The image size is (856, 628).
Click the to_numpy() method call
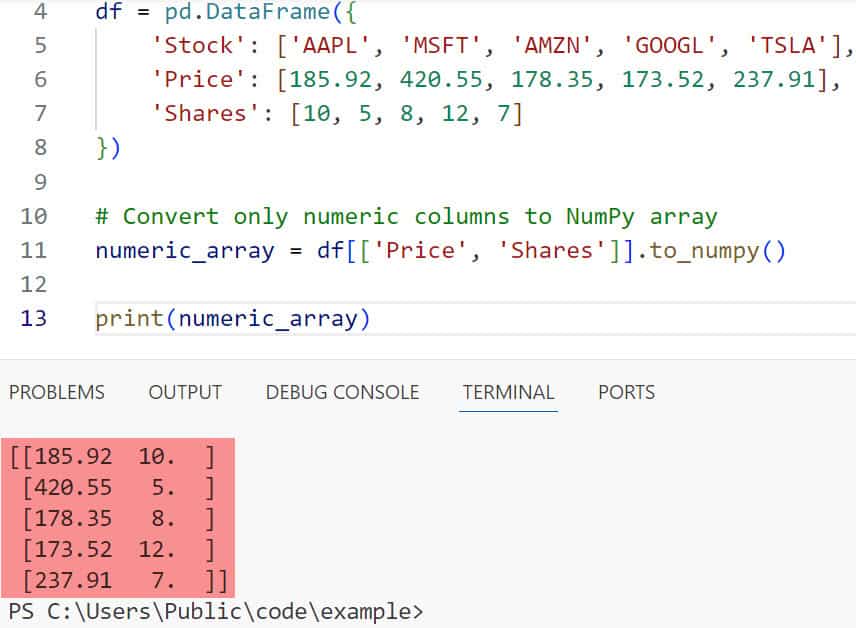tap(718, 250)
